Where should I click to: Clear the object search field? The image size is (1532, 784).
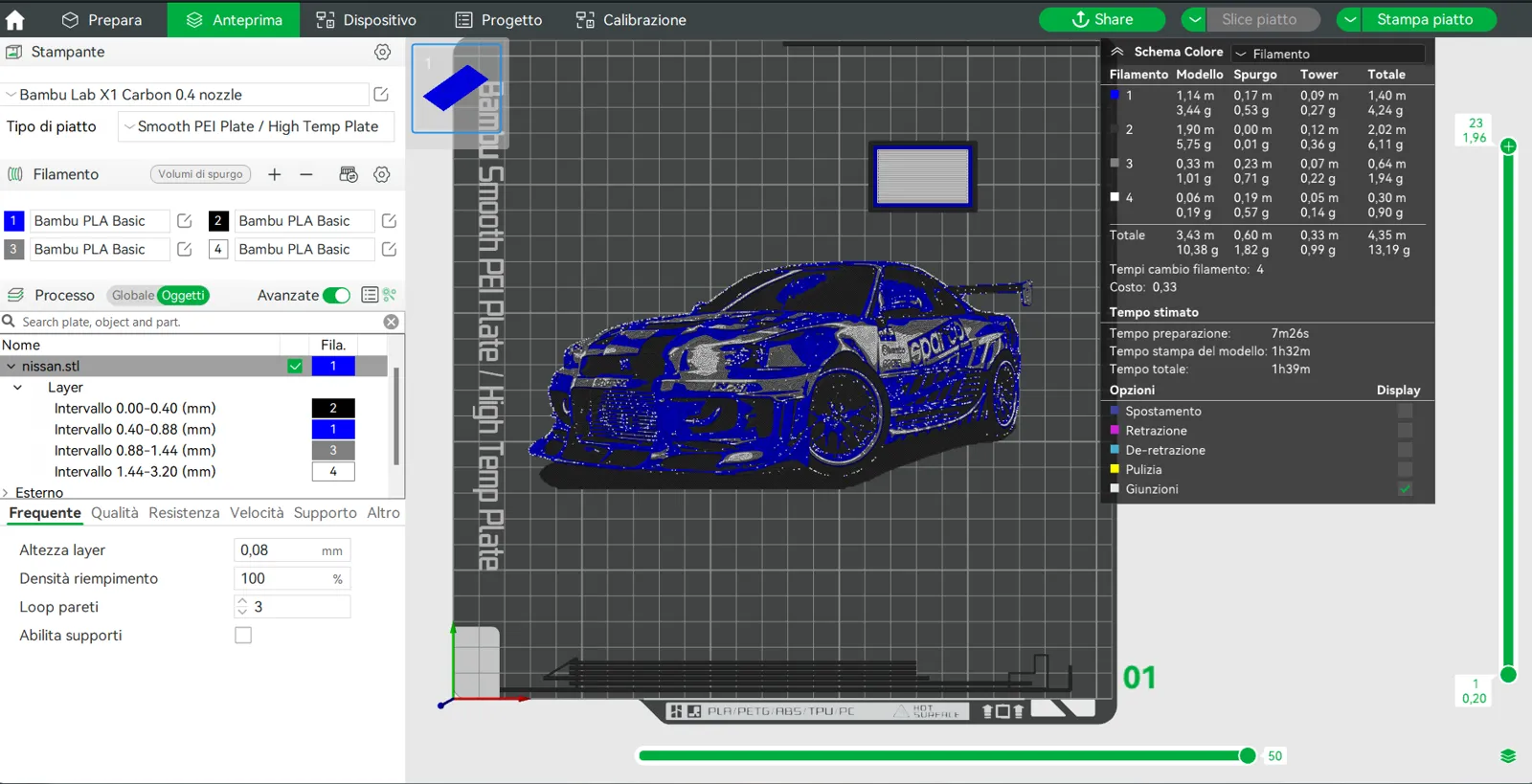[x=392, y=322]
